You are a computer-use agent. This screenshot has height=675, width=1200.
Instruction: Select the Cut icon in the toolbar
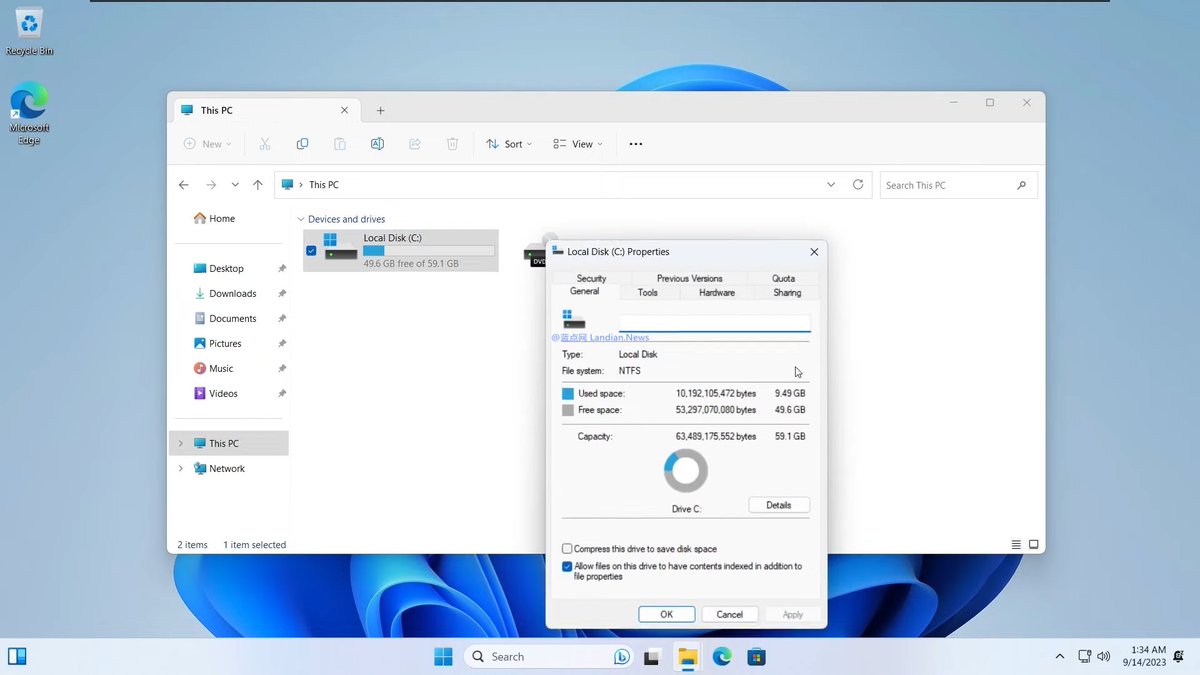point(264,143)
